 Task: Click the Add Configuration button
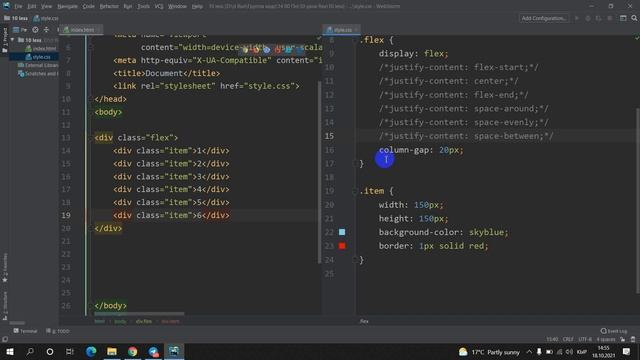[544, 18]
